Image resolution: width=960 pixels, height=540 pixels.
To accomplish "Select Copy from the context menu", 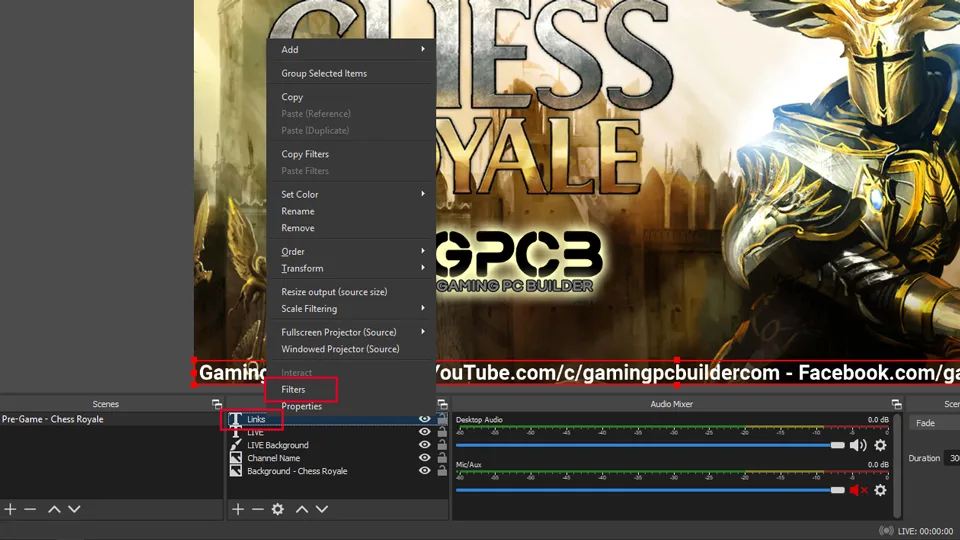I will [x=351, y=97].
